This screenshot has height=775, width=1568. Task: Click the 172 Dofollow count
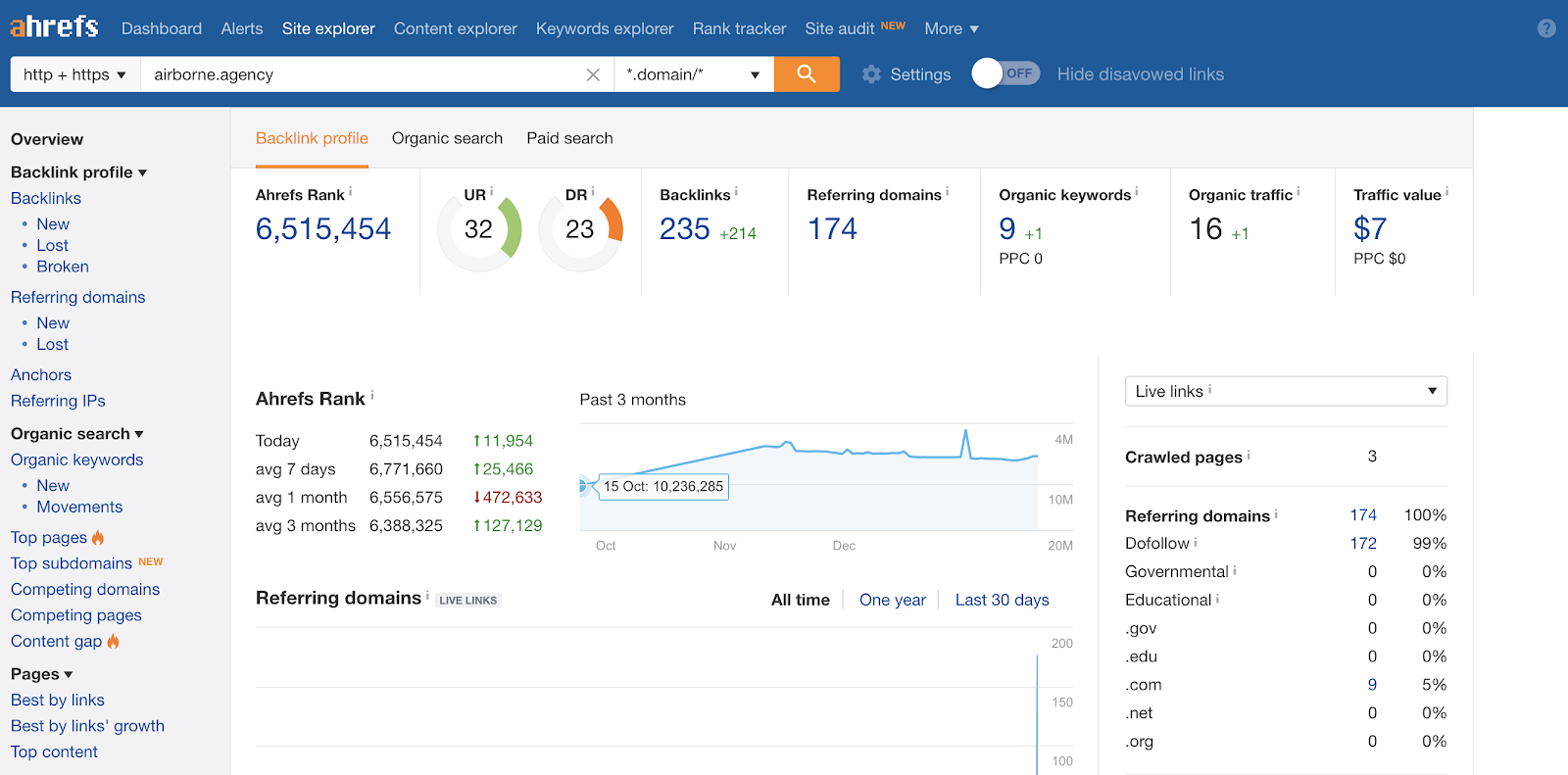pyautogui.click(x=1363, y=543)
